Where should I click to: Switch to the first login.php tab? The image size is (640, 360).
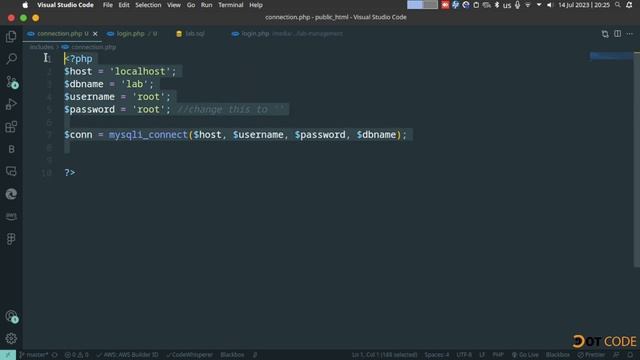pos(131,34)
